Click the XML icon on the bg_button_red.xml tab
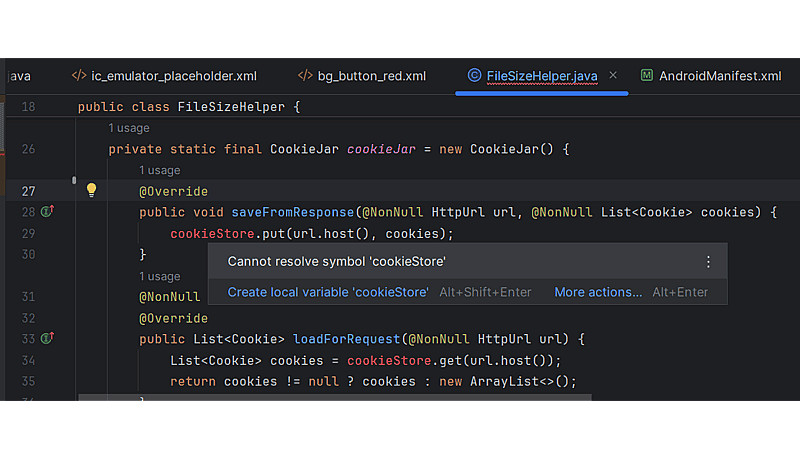800x460 pixels. pos(305,76)
